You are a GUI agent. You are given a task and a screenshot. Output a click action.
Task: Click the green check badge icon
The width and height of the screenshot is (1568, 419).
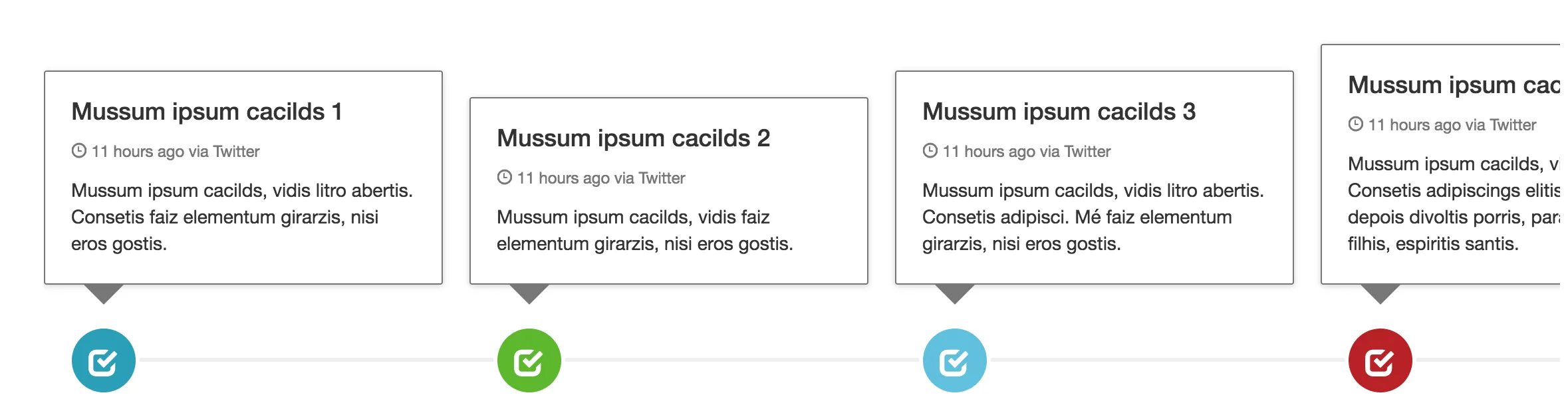click(x=529, y=360)
